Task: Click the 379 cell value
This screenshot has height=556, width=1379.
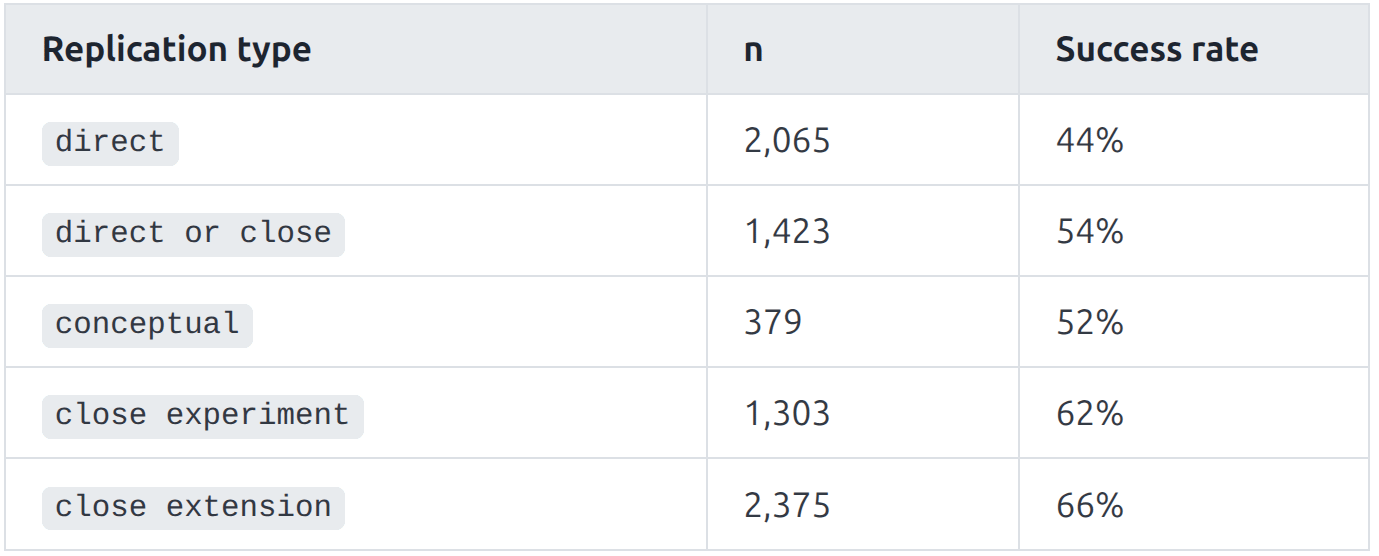Action: tap(773, 324)
